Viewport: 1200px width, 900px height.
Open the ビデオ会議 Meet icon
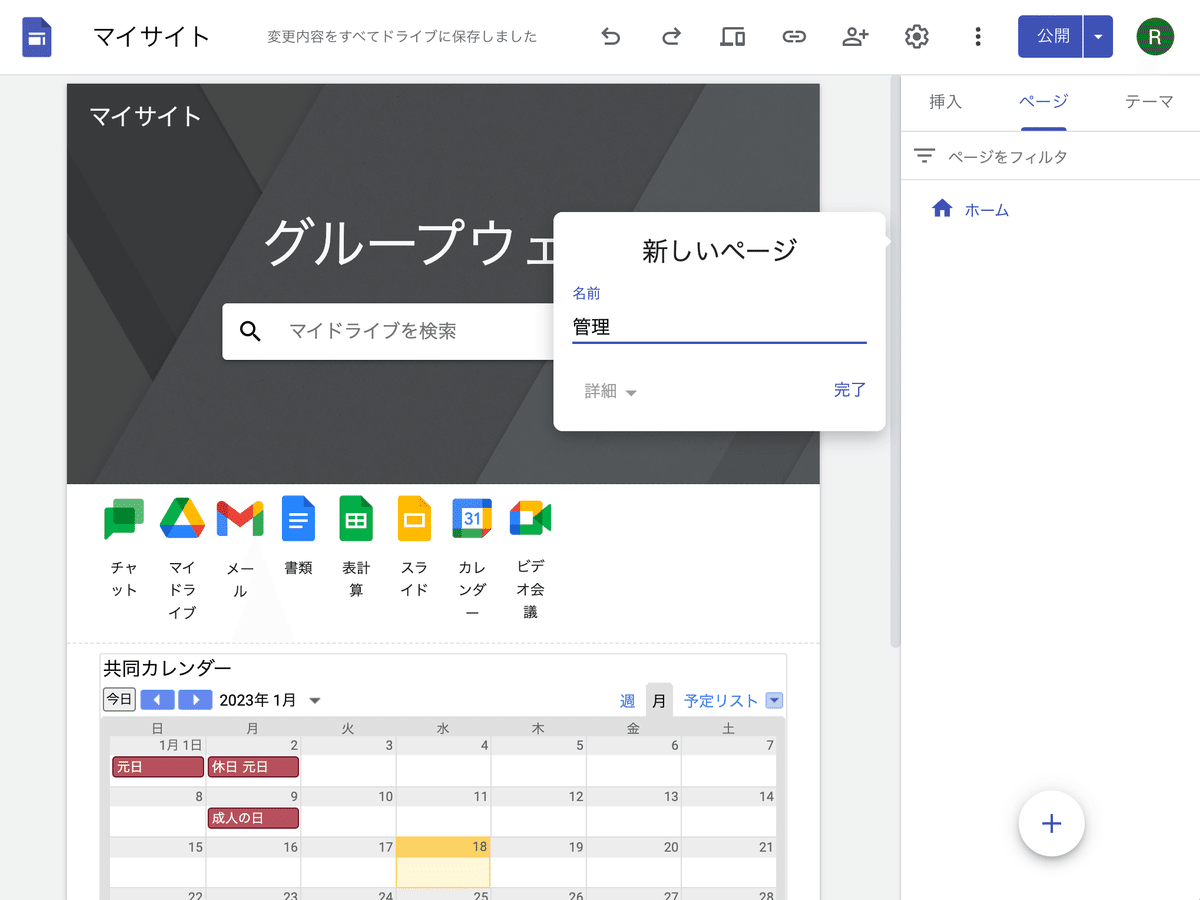(530, 518)
